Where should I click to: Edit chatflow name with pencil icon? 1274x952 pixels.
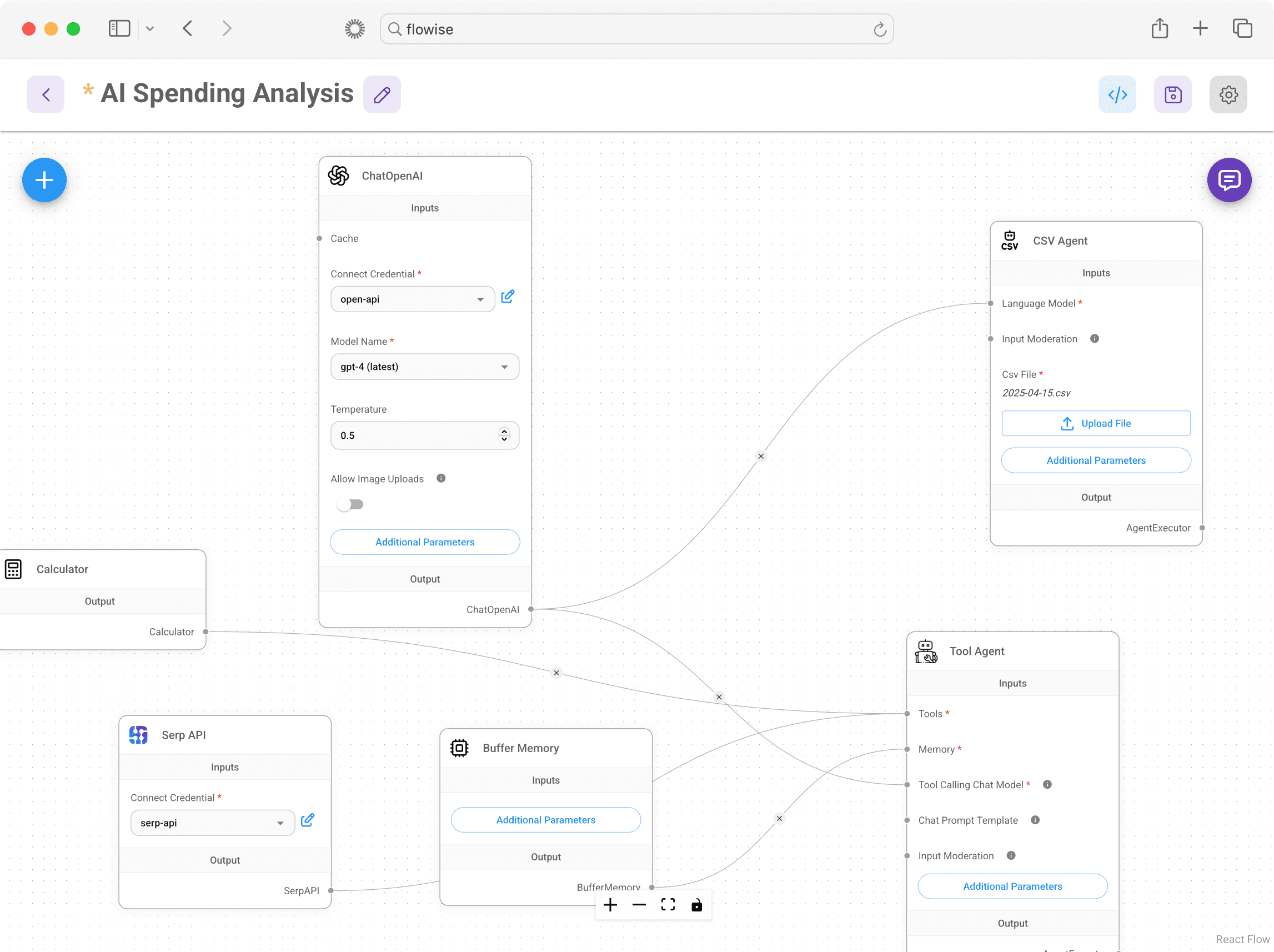point(382,94)
